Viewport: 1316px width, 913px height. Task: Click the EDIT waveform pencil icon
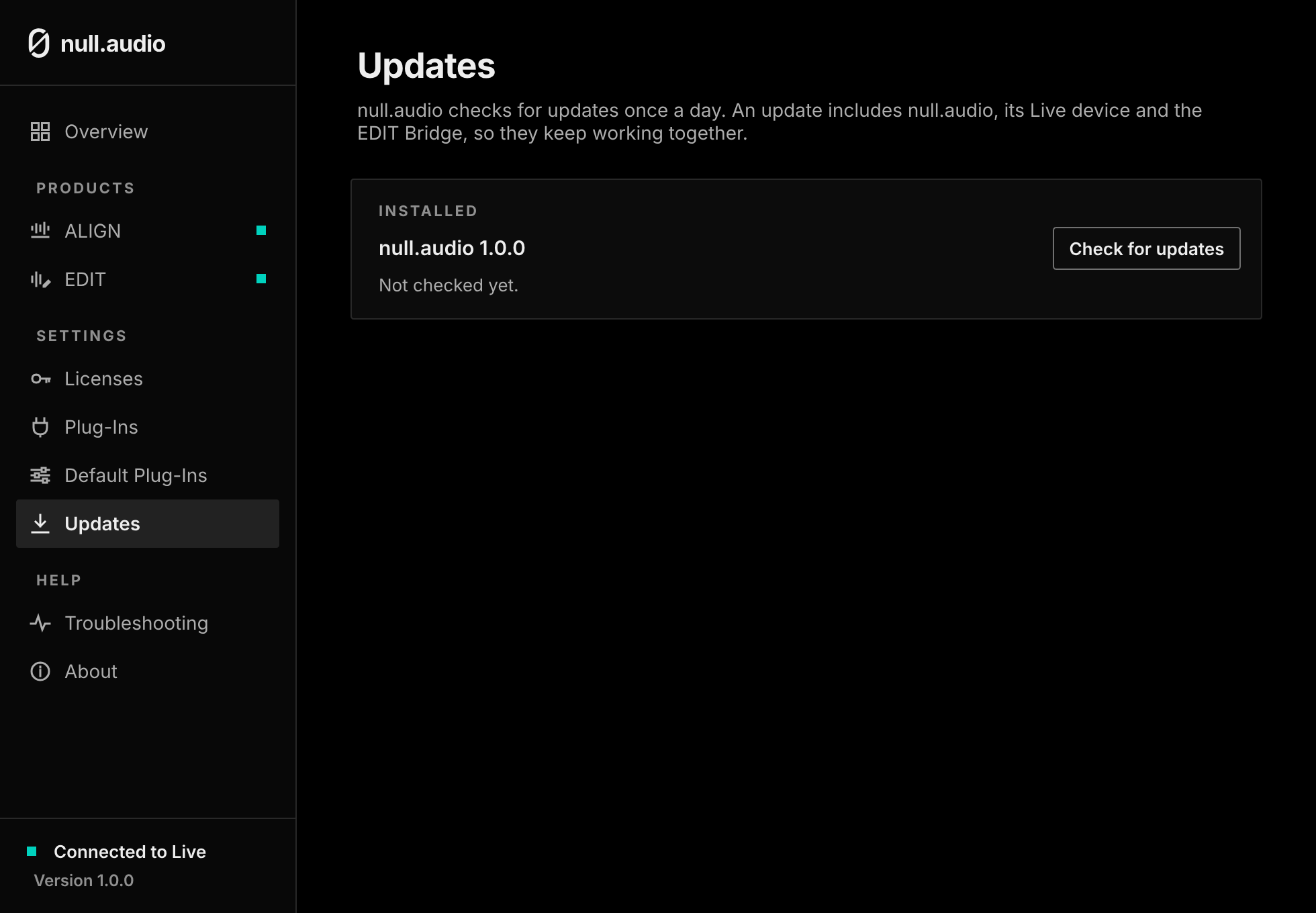point(40,279)
